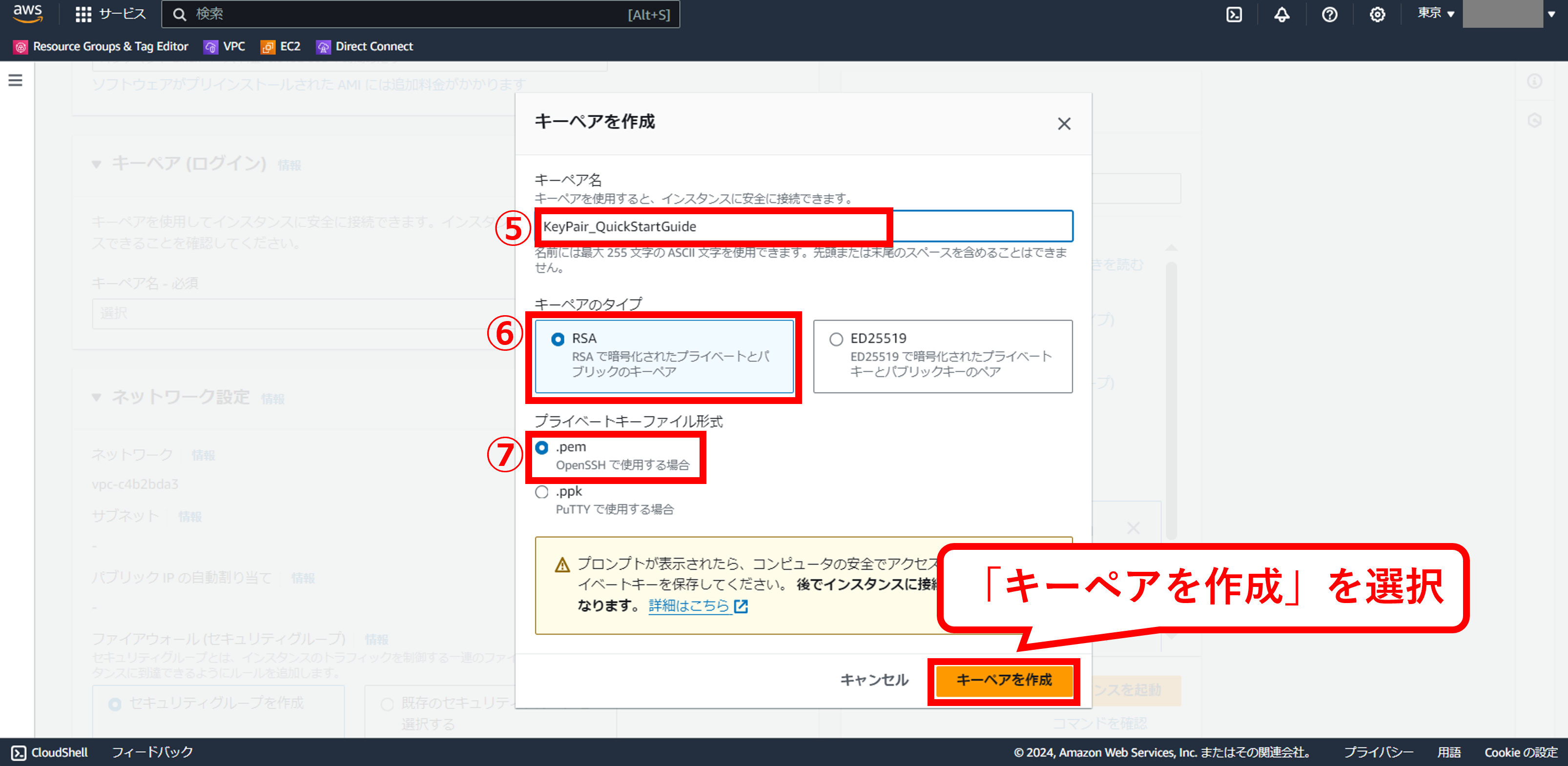Select ED25519 key pair type
The height and width of the screenshot is (766, 1568).
pyautogui.click(x=836, y=340)
